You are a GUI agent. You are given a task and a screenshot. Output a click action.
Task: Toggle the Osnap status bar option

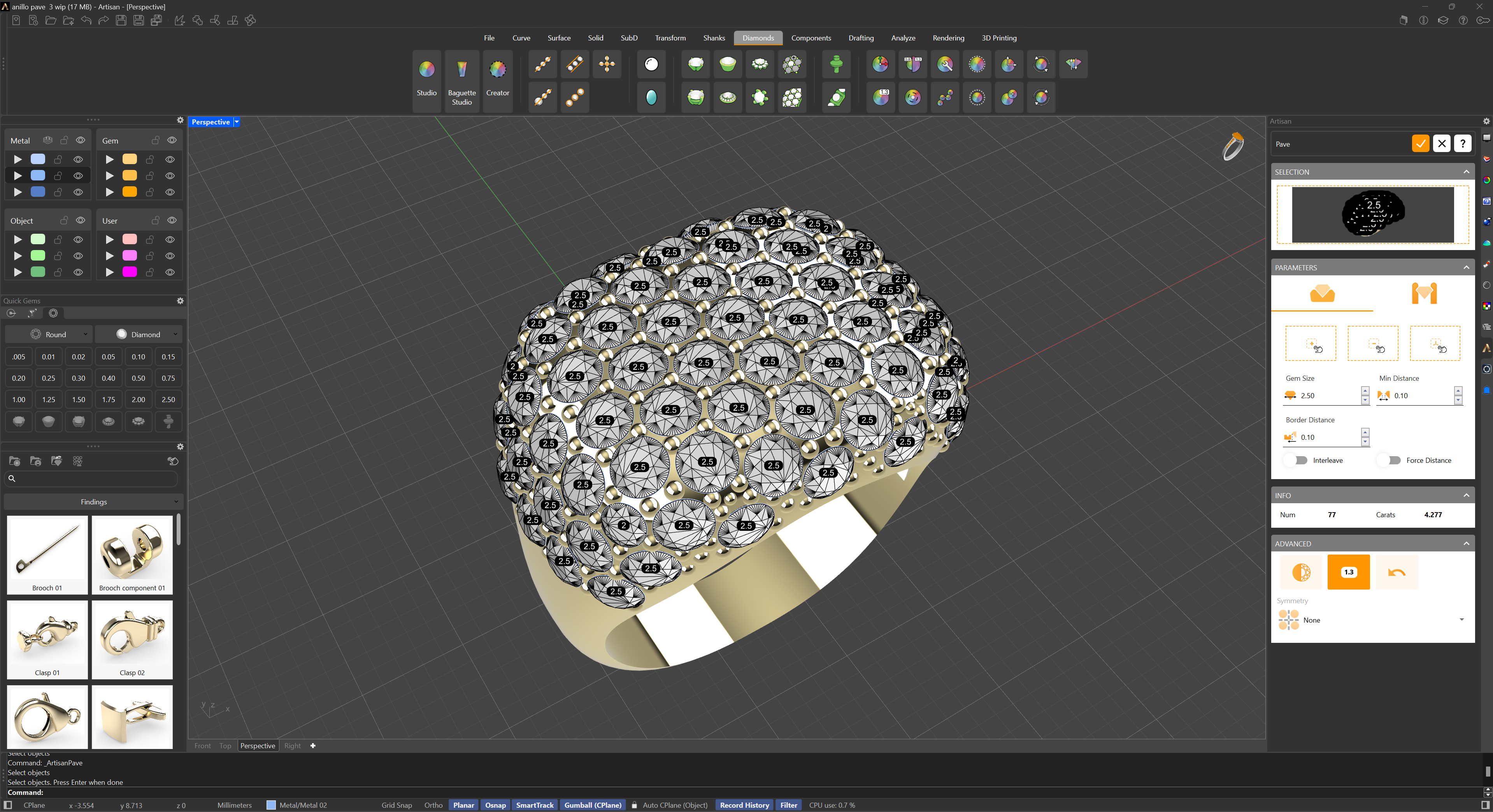(x=495, y=805)
